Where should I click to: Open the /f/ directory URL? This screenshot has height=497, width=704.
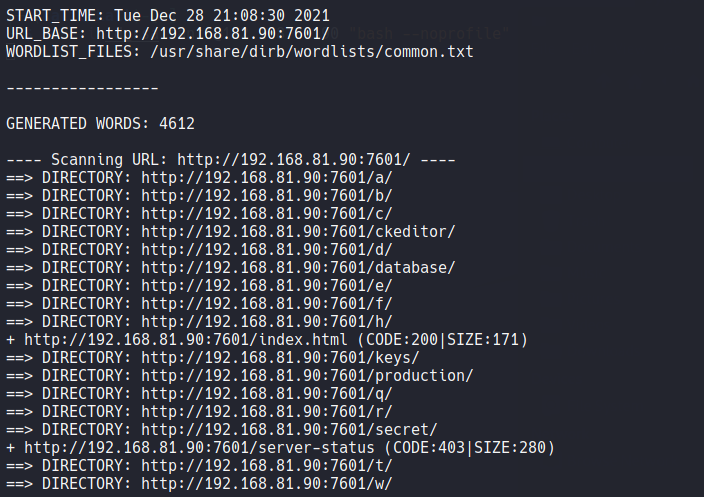(x=266, y=303)
